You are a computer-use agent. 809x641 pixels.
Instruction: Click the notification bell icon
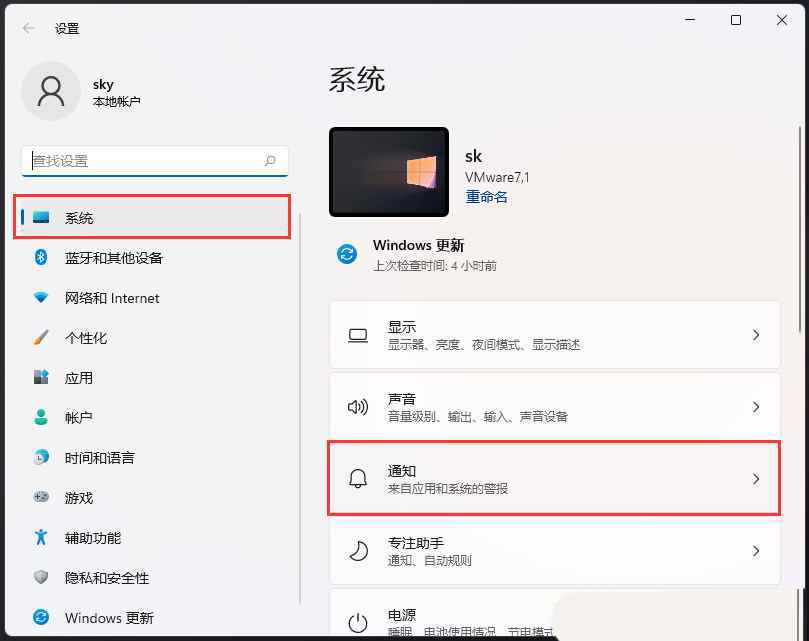click(x=358, y=478)
